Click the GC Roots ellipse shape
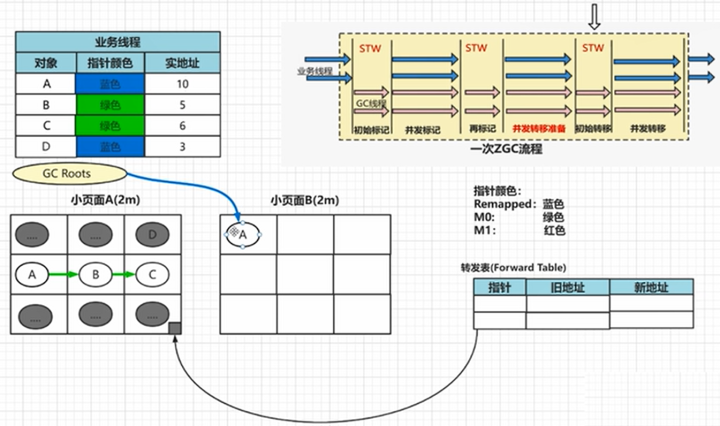 (69, 174)
